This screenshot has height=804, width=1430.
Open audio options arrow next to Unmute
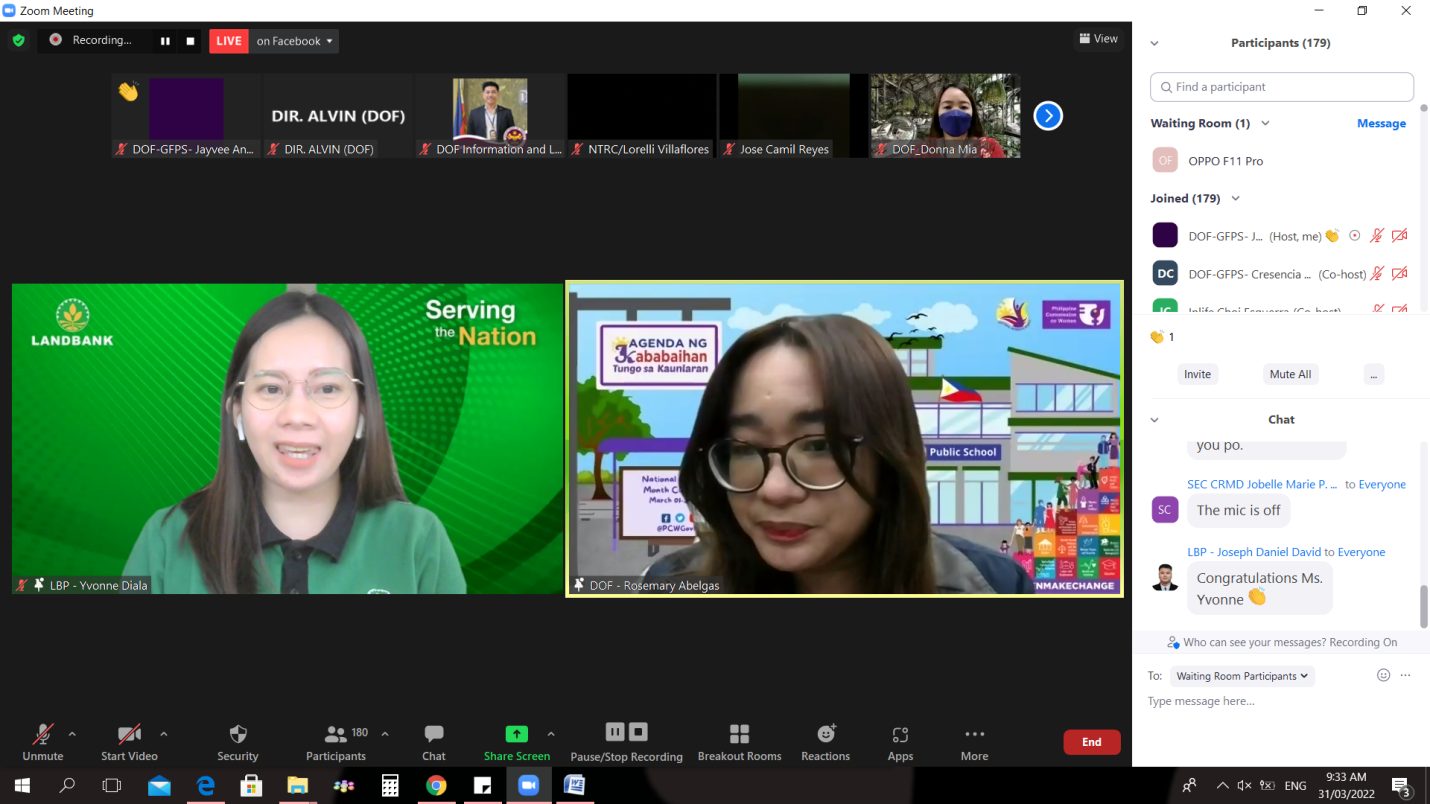[72, 734]
